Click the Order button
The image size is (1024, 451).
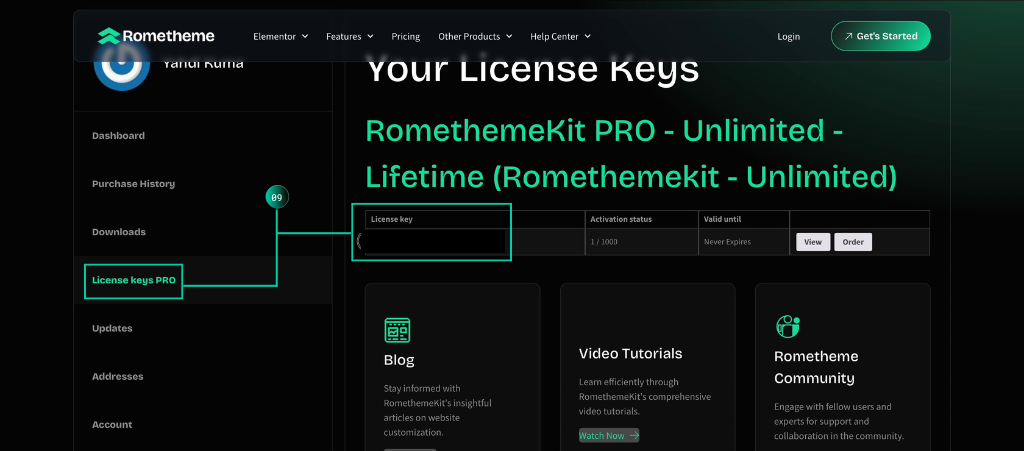[x=853, y=242]
